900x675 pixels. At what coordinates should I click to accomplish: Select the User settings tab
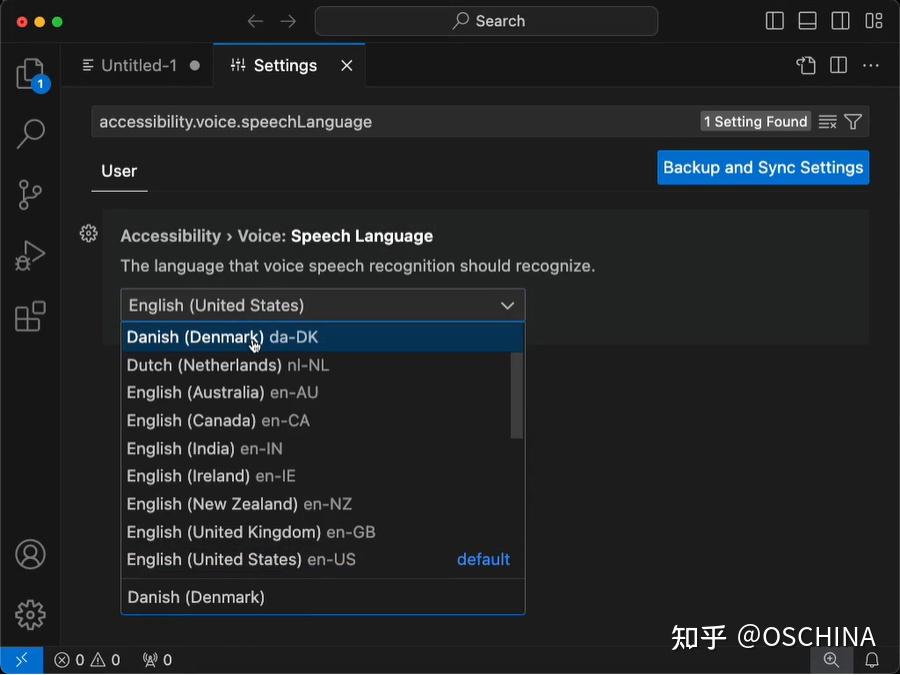tap(119, 171)
